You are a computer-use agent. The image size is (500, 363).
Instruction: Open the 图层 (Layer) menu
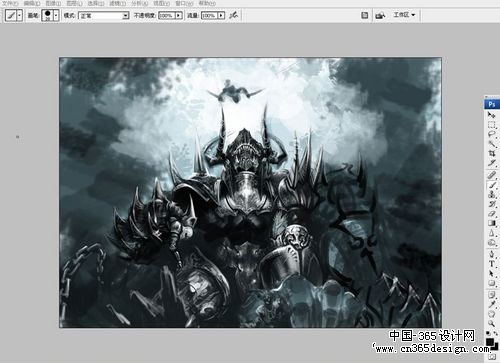pyautogui.click(x=74, y=3)
